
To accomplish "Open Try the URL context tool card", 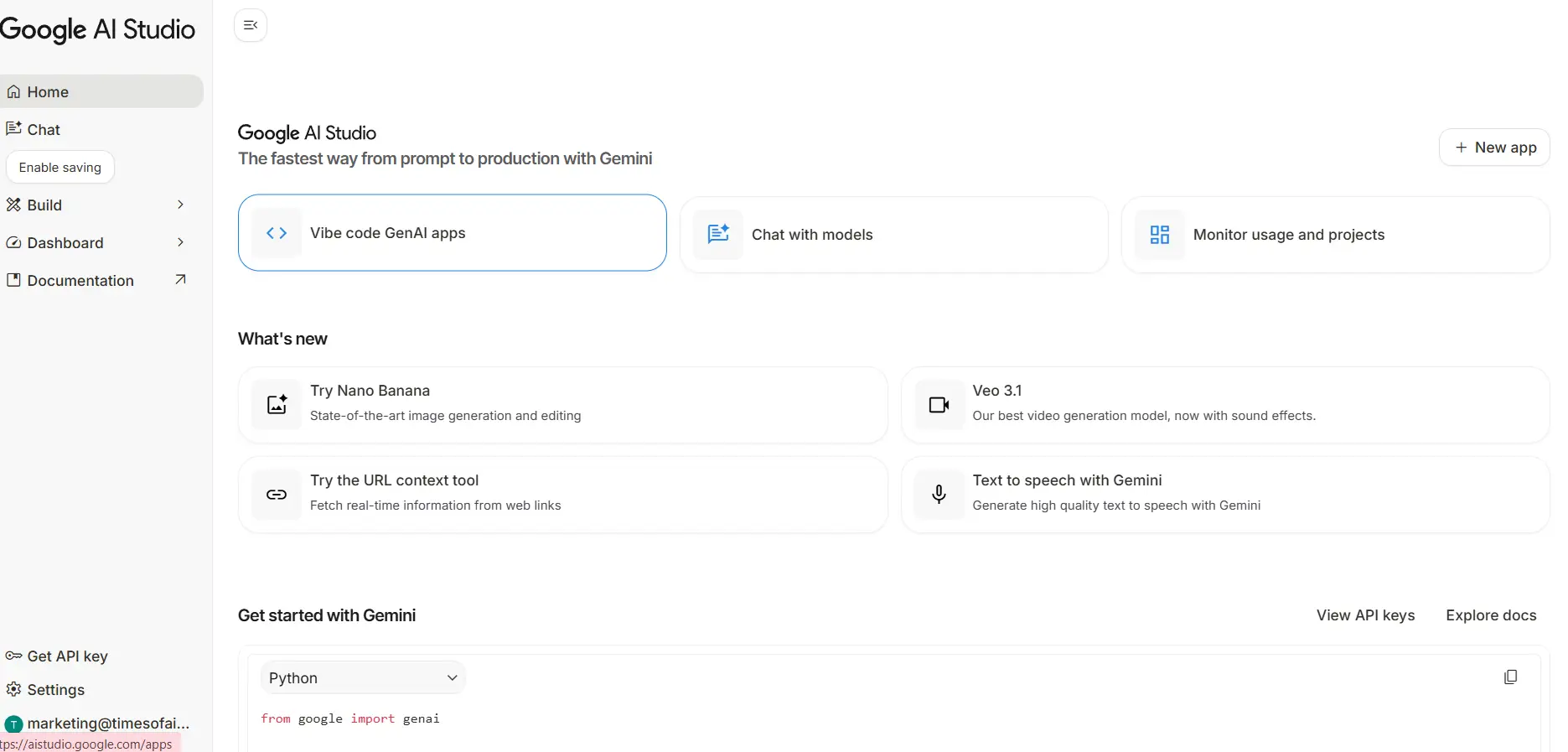I will (x=563, y=495).
